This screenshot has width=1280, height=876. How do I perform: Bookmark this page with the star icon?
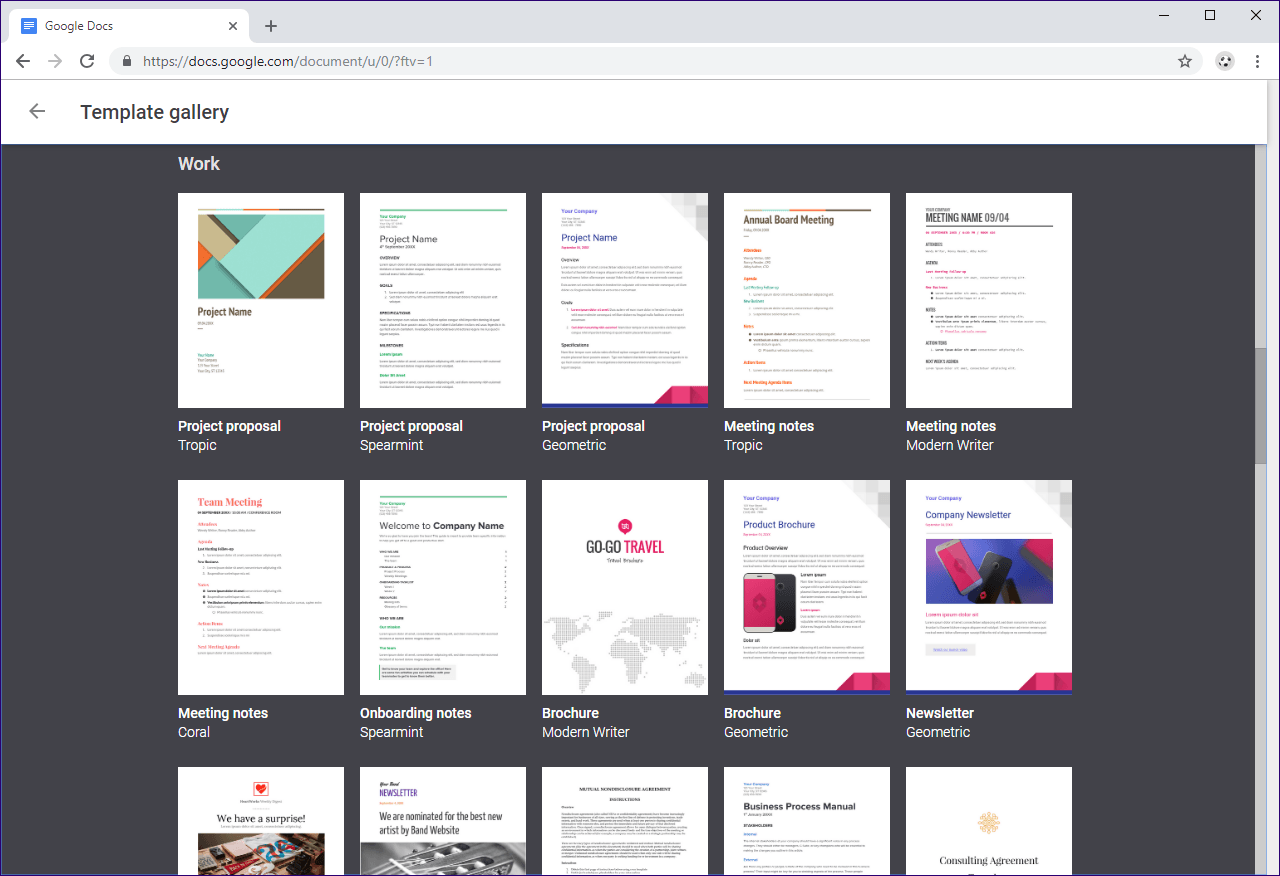coord(1185,61)
